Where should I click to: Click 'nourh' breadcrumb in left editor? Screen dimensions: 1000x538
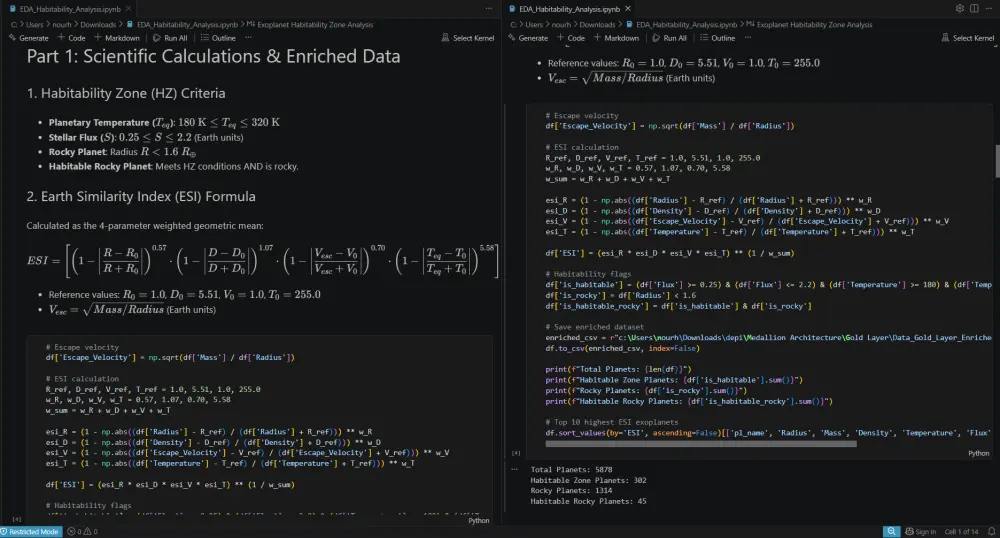(62, 25)
